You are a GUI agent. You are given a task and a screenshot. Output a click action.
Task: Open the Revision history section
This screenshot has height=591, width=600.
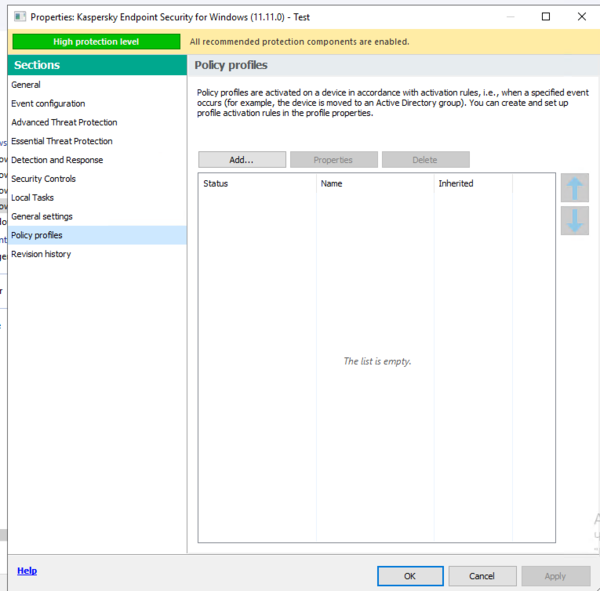tap(97, 254)
